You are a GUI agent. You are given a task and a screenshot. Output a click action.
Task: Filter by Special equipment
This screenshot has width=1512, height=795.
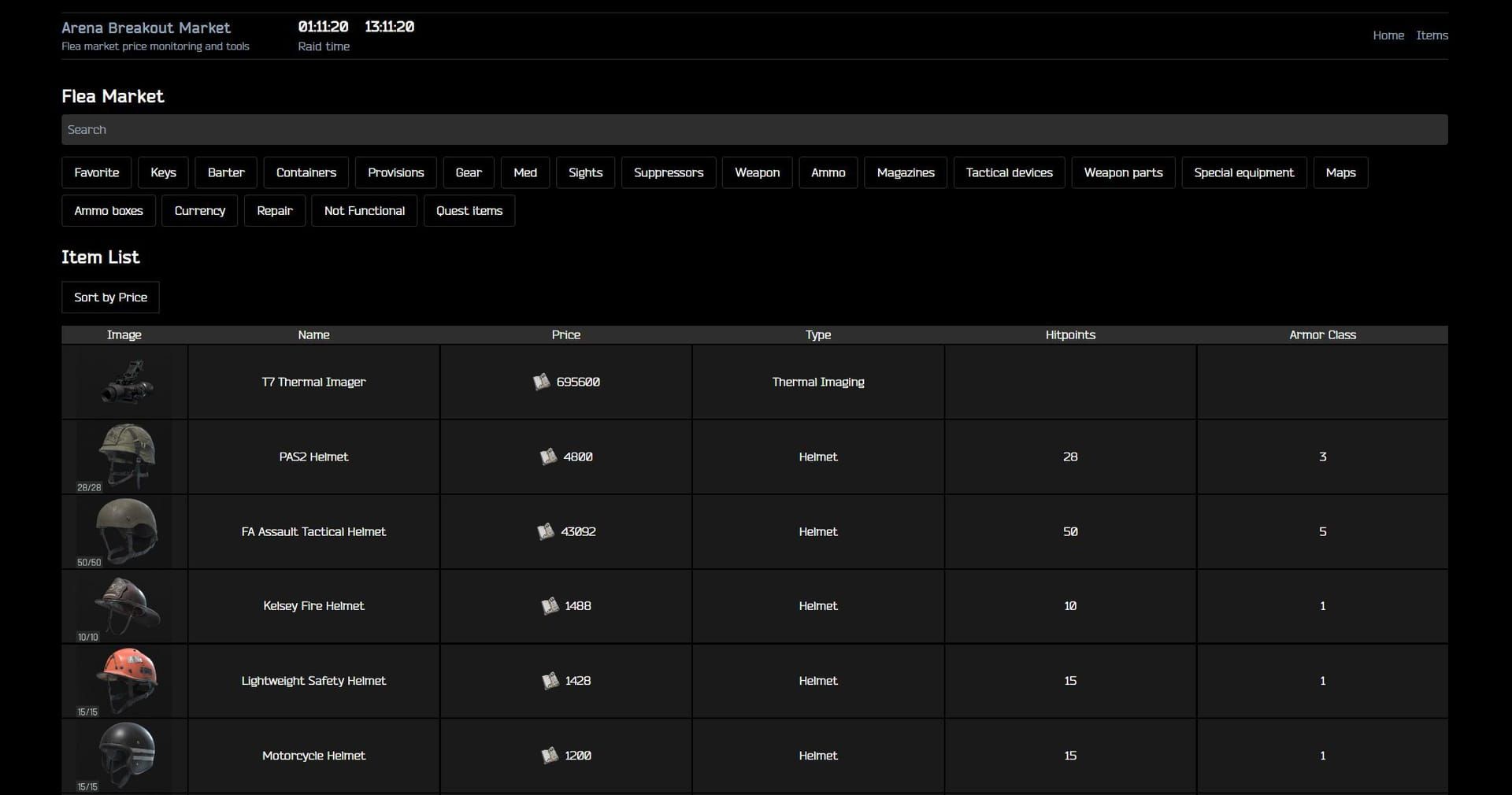point(1243,172)
